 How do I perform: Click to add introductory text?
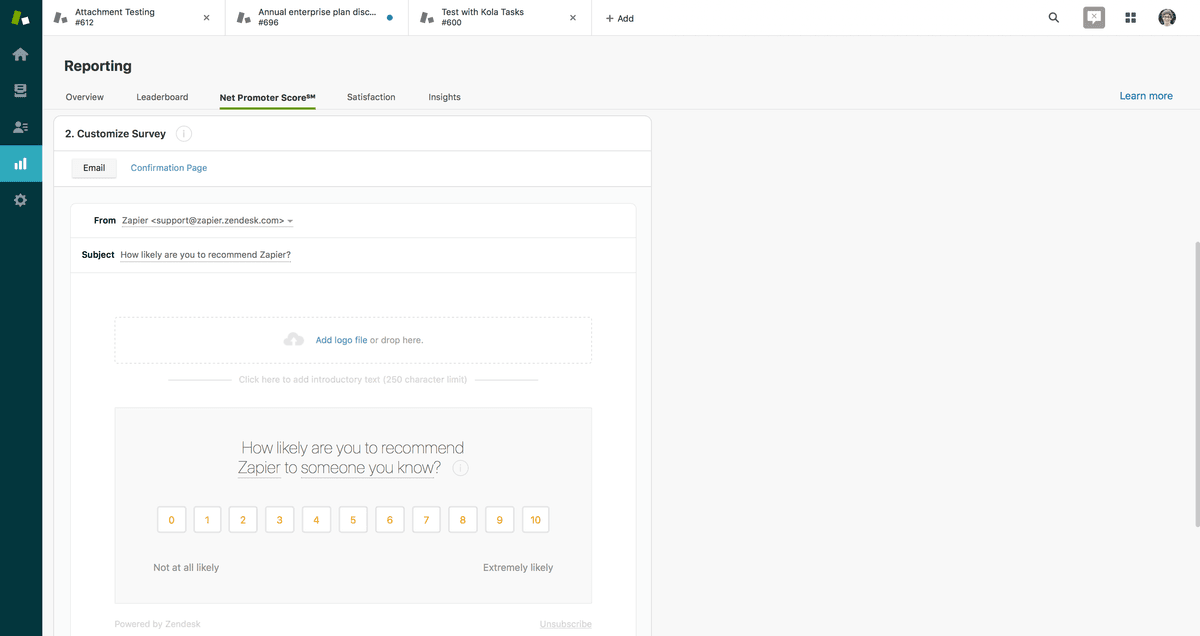pyautogui.click(x=353, y=380)
